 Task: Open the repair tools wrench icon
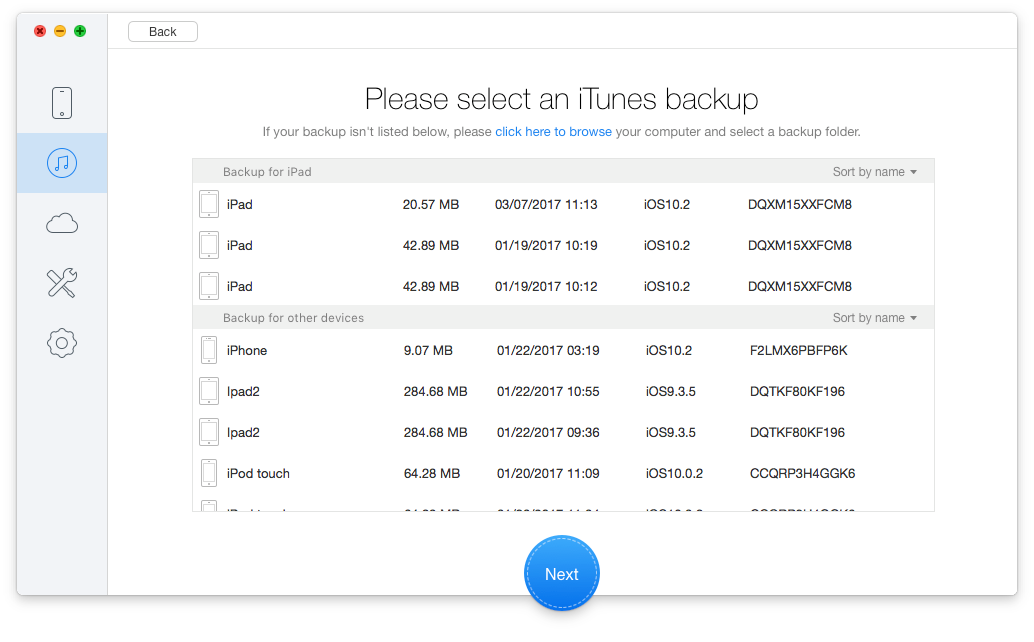coord(62,283)
